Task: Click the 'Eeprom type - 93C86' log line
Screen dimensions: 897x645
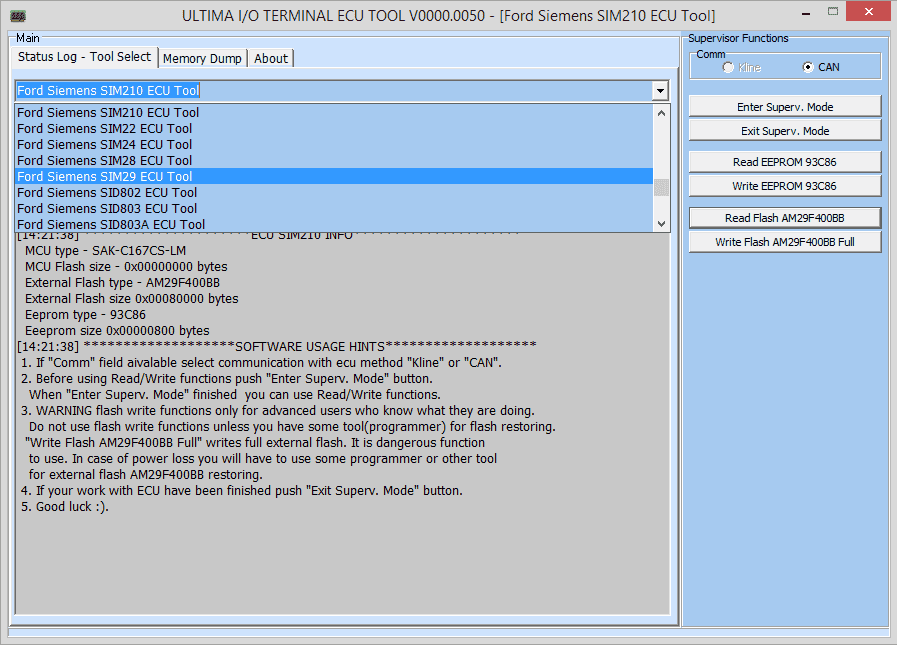Action: tap(85, 315)
